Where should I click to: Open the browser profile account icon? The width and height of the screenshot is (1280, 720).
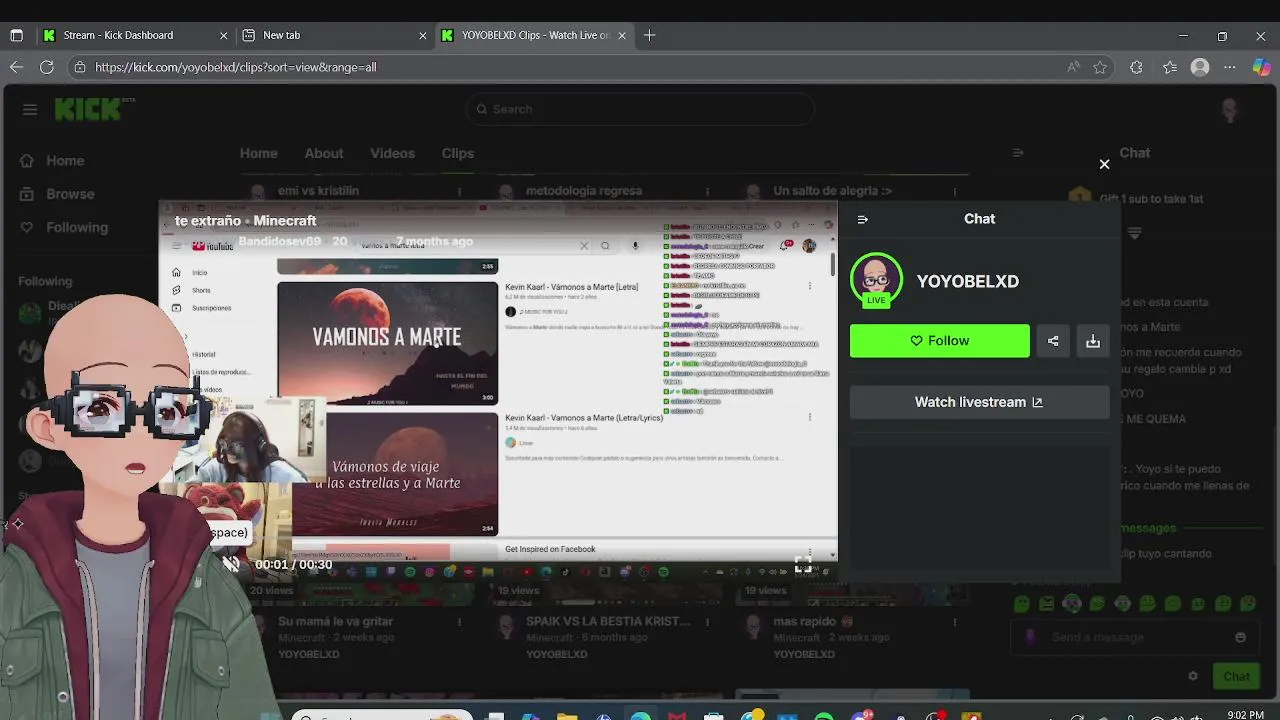click(1200, 67)
